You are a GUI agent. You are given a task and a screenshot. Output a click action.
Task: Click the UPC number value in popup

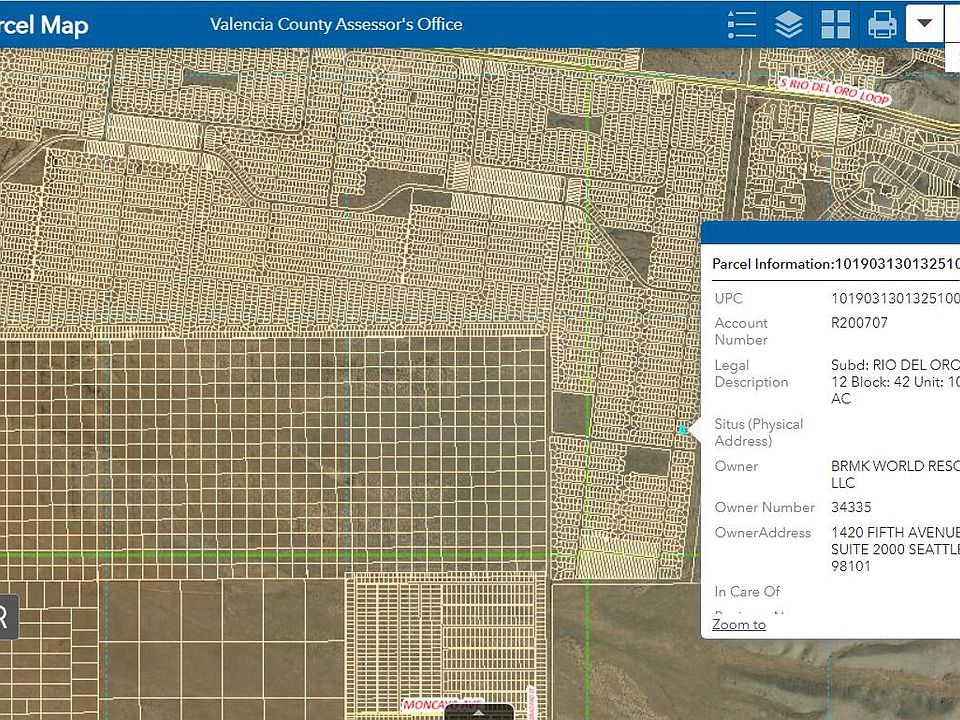894,298
